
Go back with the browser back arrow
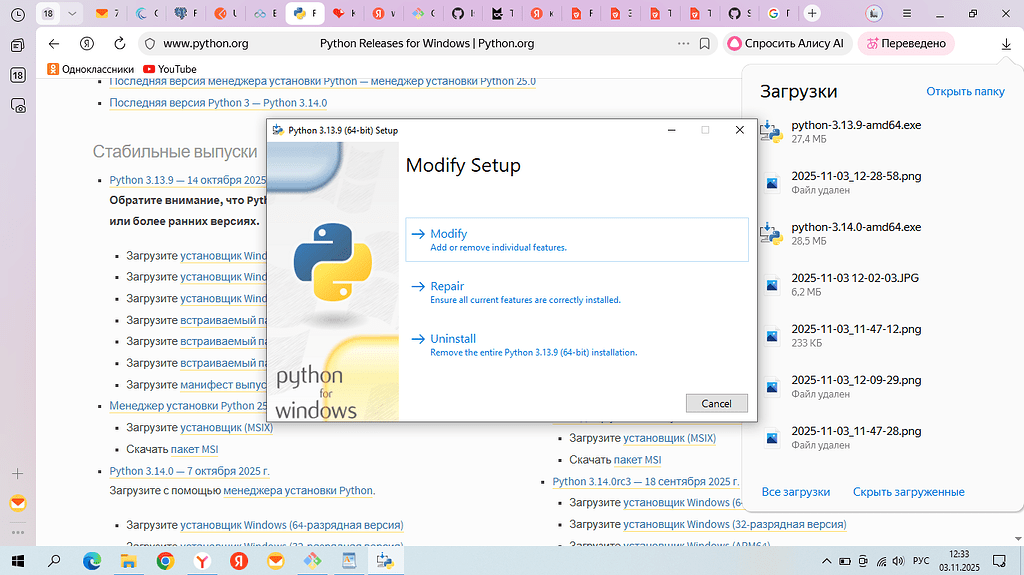pos(54,44)
